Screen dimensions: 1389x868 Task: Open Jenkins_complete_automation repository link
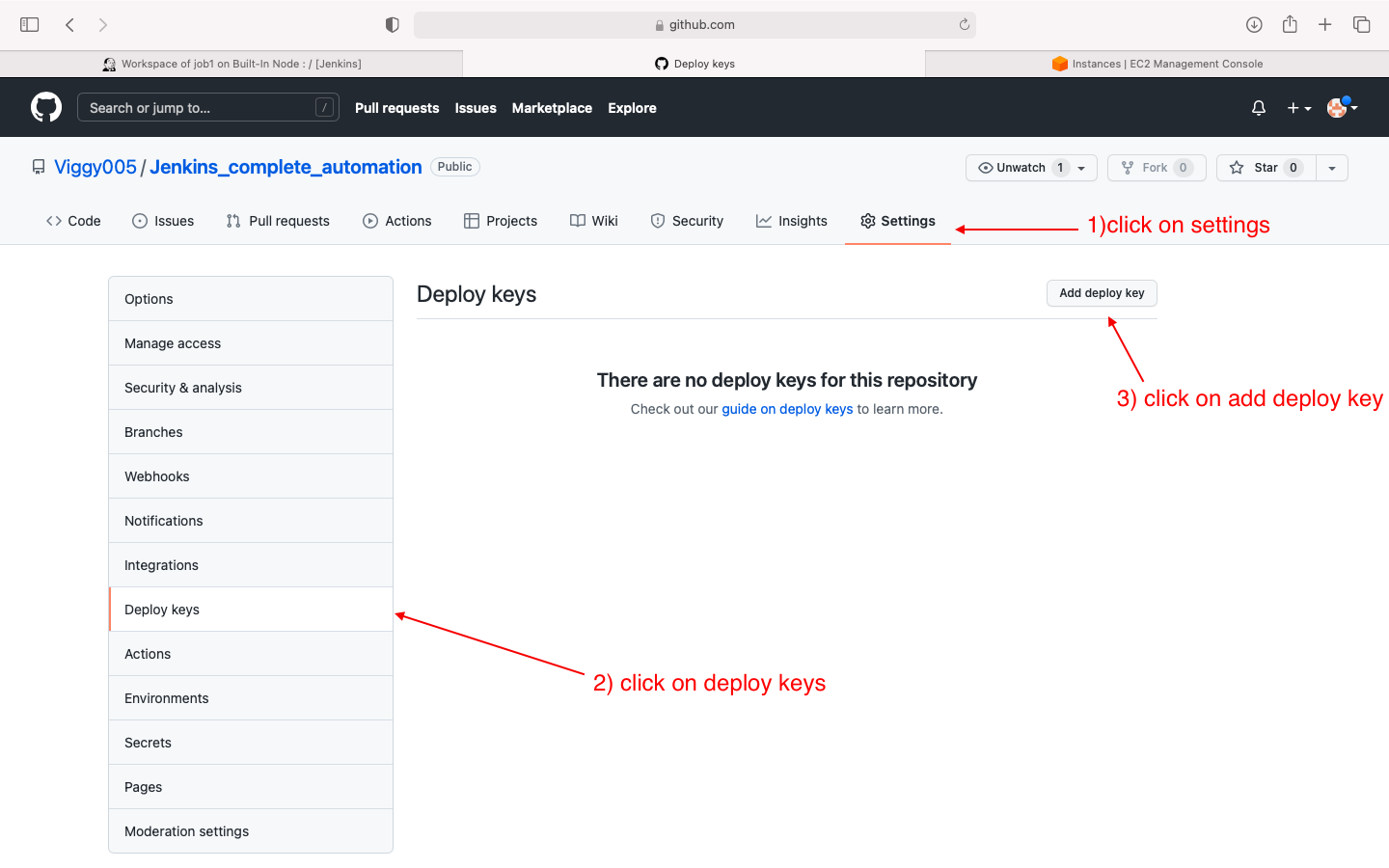tap(286, 167)
